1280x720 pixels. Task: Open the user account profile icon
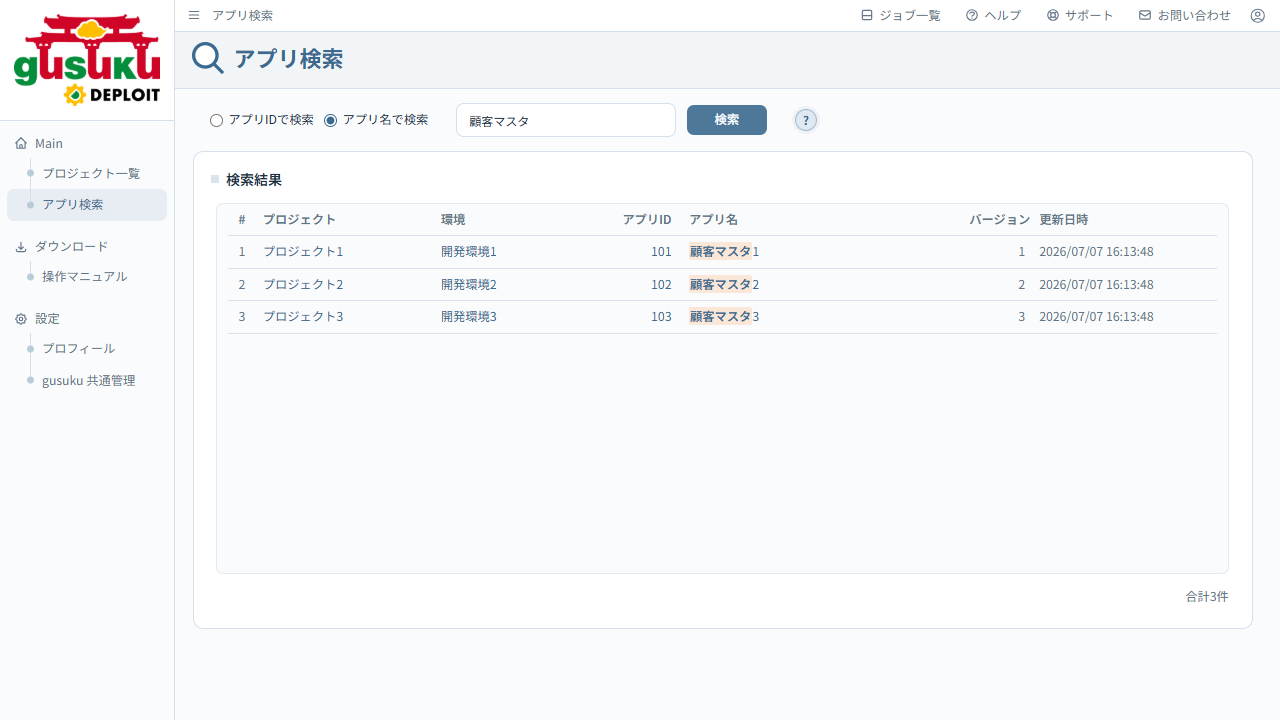pyautogui.click(x=1258, y=15)
